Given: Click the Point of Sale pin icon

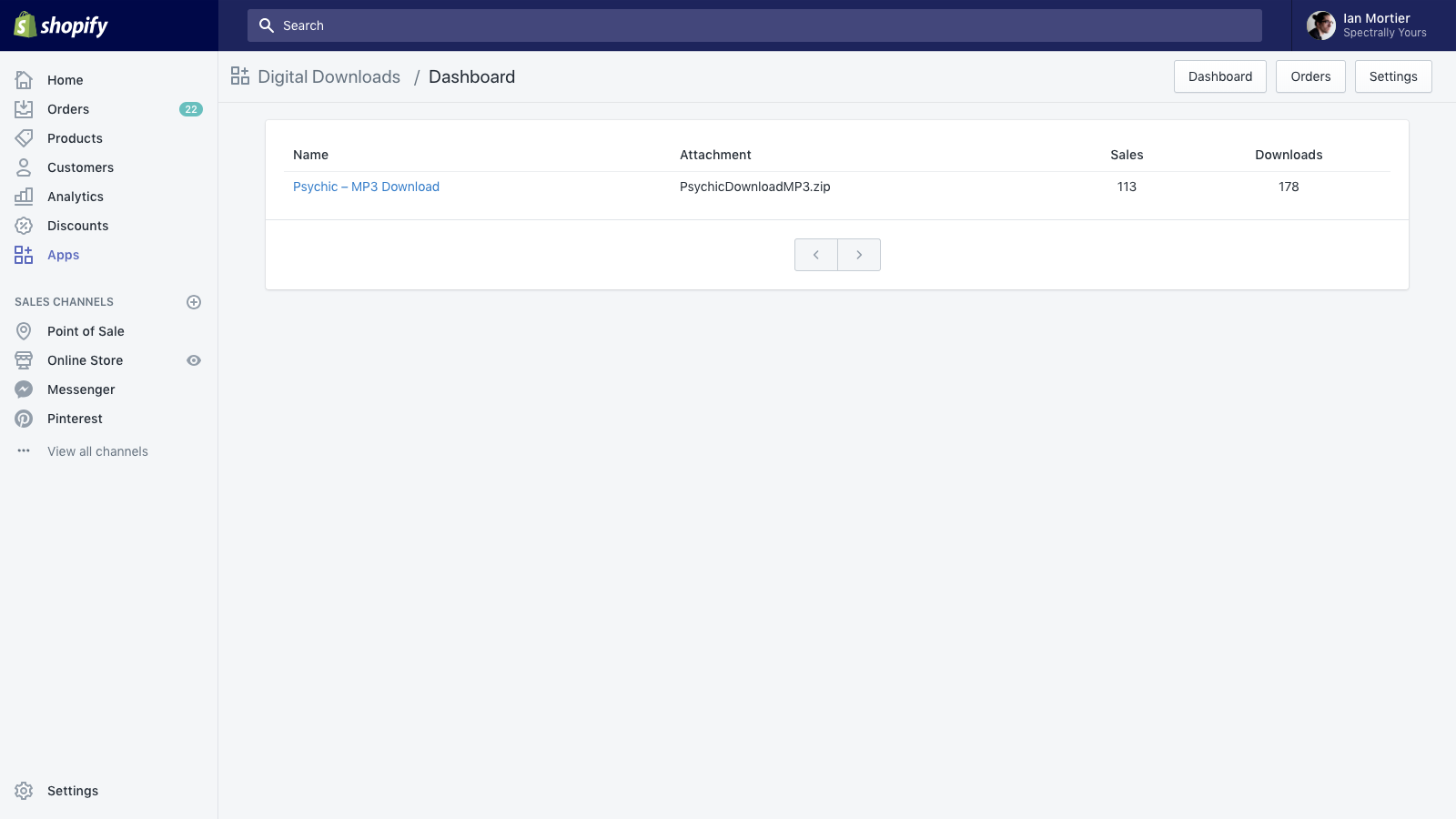Looking at the screenshot, I should click(24, 331).
